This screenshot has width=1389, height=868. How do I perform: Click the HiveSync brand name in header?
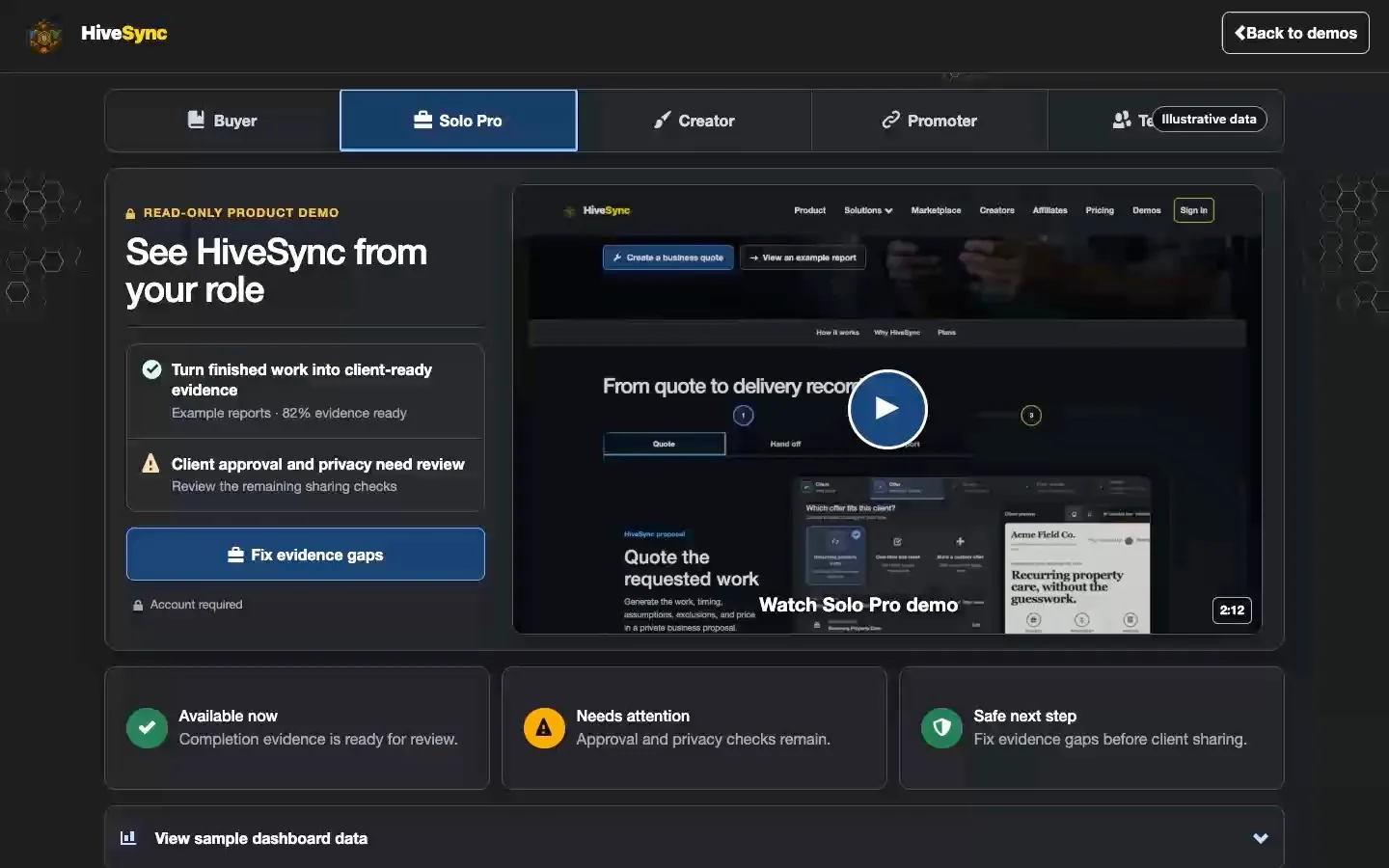click(x=123, y=33)
